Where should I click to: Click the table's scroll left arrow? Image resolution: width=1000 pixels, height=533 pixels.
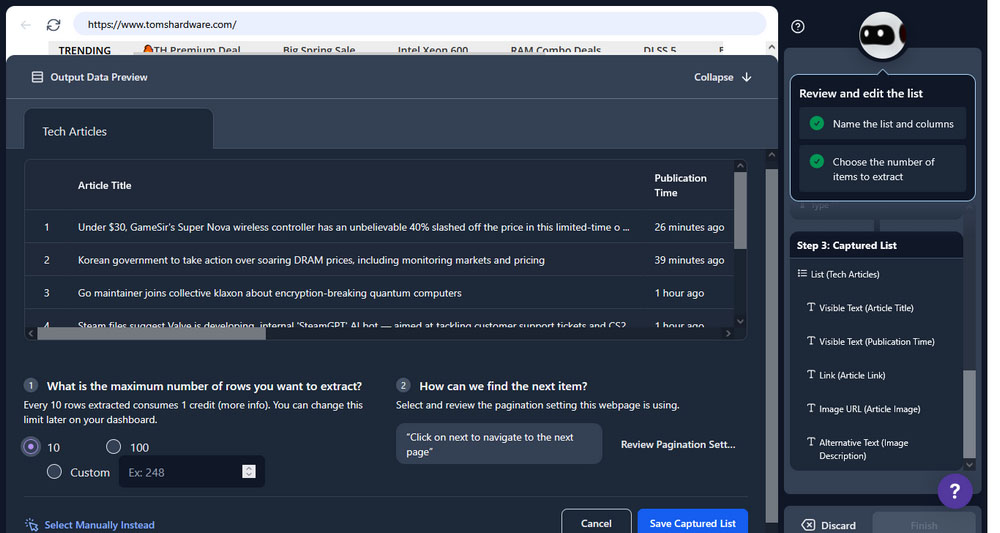pyautogui.click(x=31, y=333)
